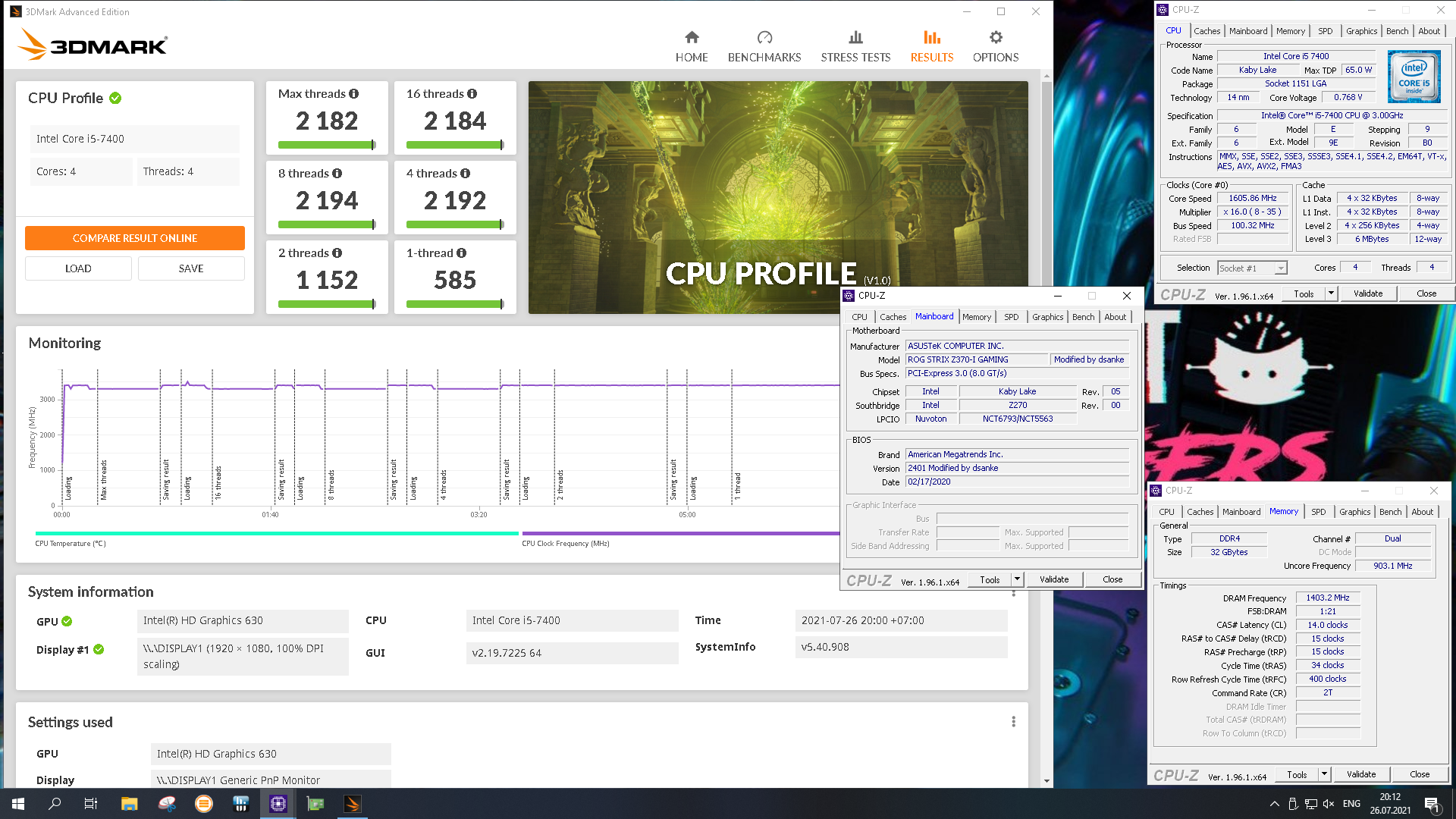This screenshot has height=819, width=1456.
Task: Open Graphics tab in middle CPU-Z window
Action: coord(1047,317)
